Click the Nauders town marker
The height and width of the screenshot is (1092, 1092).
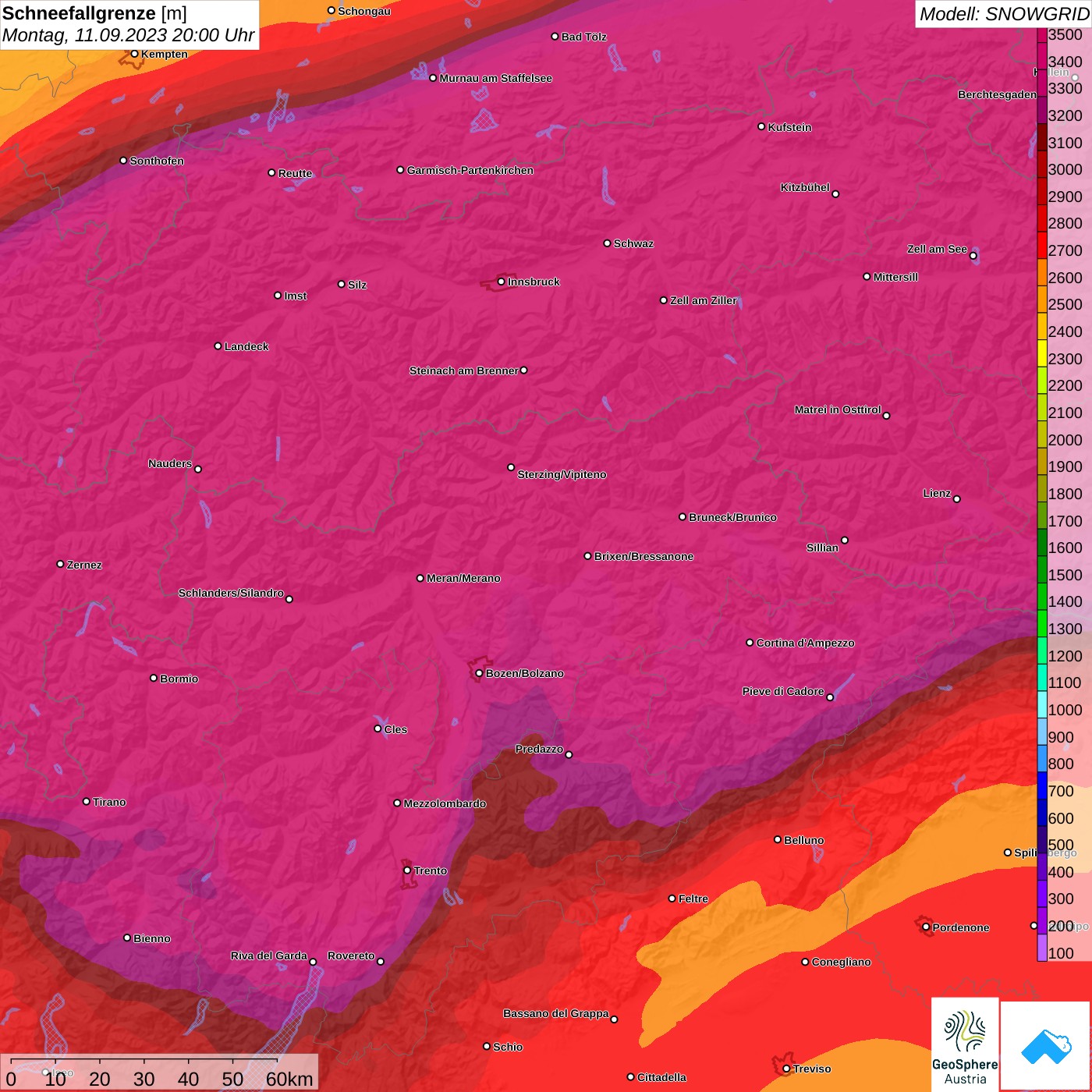pyautogui.click(x=197, y=469)
